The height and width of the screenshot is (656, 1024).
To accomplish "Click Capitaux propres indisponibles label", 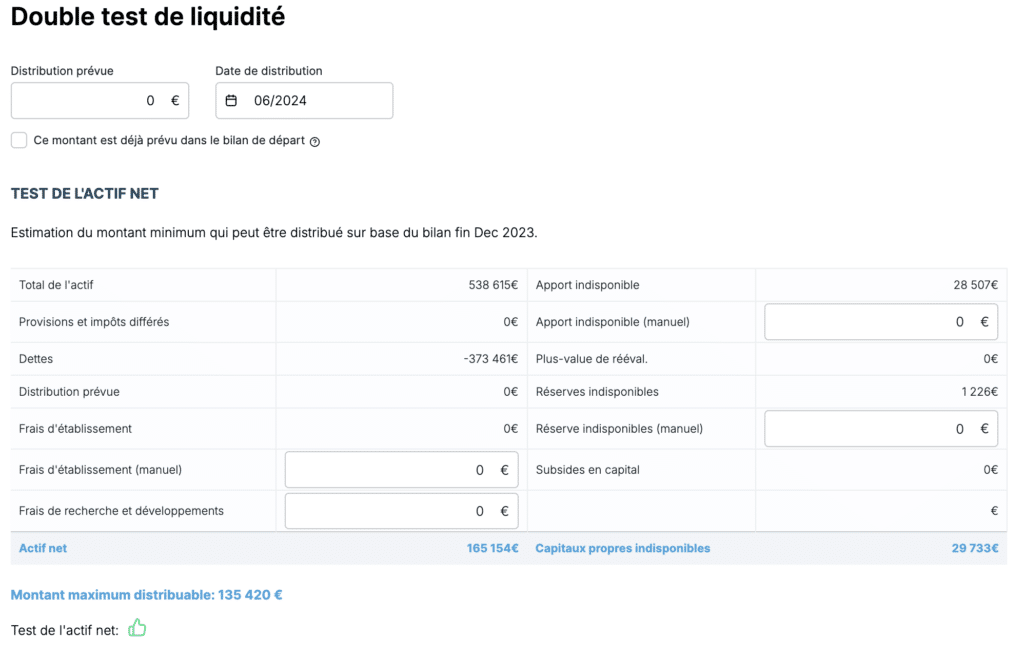I will pyautogui.click(x=622, y=548).
